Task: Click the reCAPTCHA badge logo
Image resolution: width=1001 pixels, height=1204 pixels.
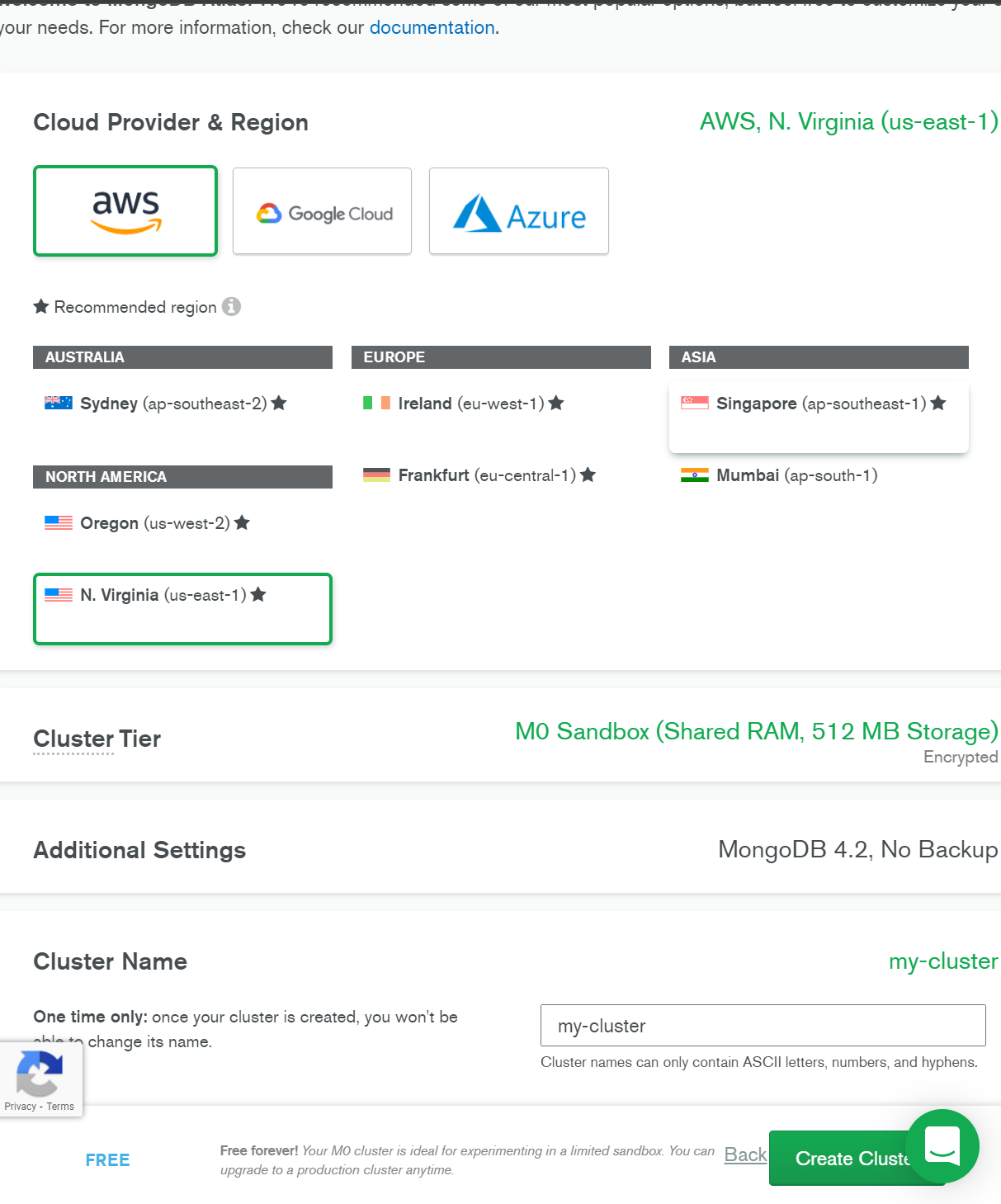Action: coord(40,1073)
